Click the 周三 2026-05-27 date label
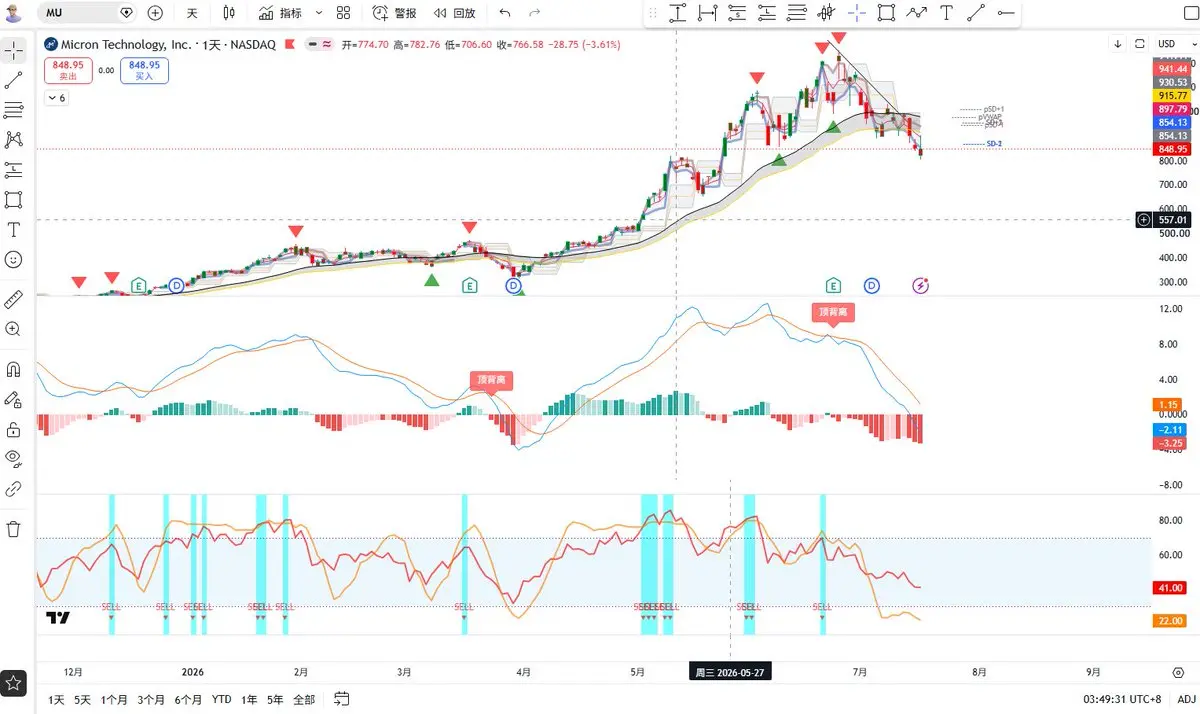 [x=730, y=672]
